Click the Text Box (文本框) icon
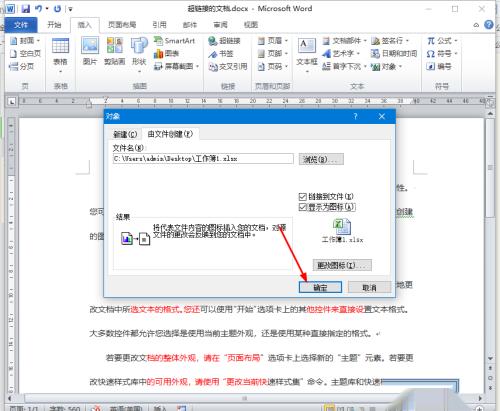This screenshot has width=500, height=411. tap(307, 55)
